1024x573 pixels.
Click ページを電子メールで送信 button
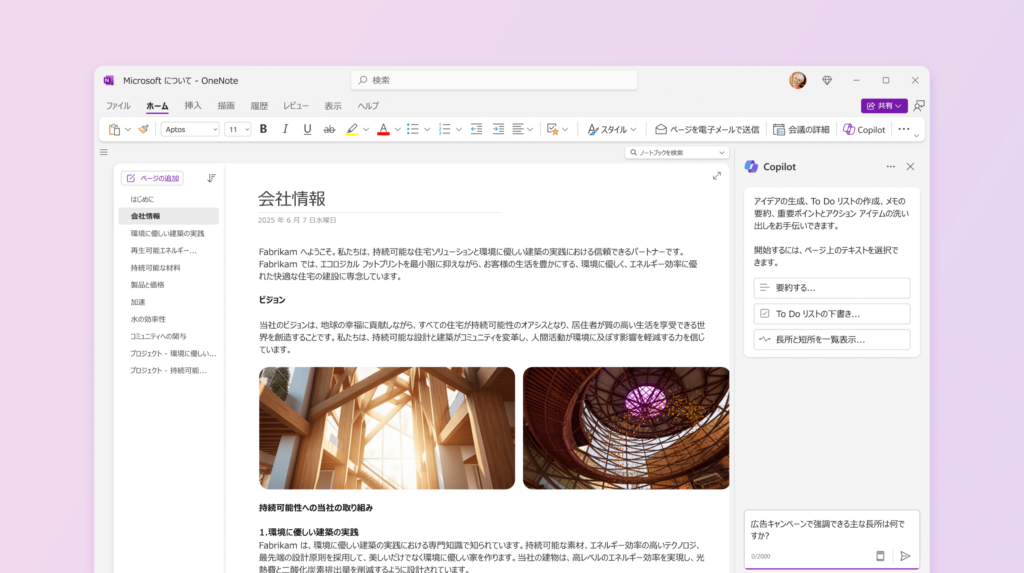point(707,129)
